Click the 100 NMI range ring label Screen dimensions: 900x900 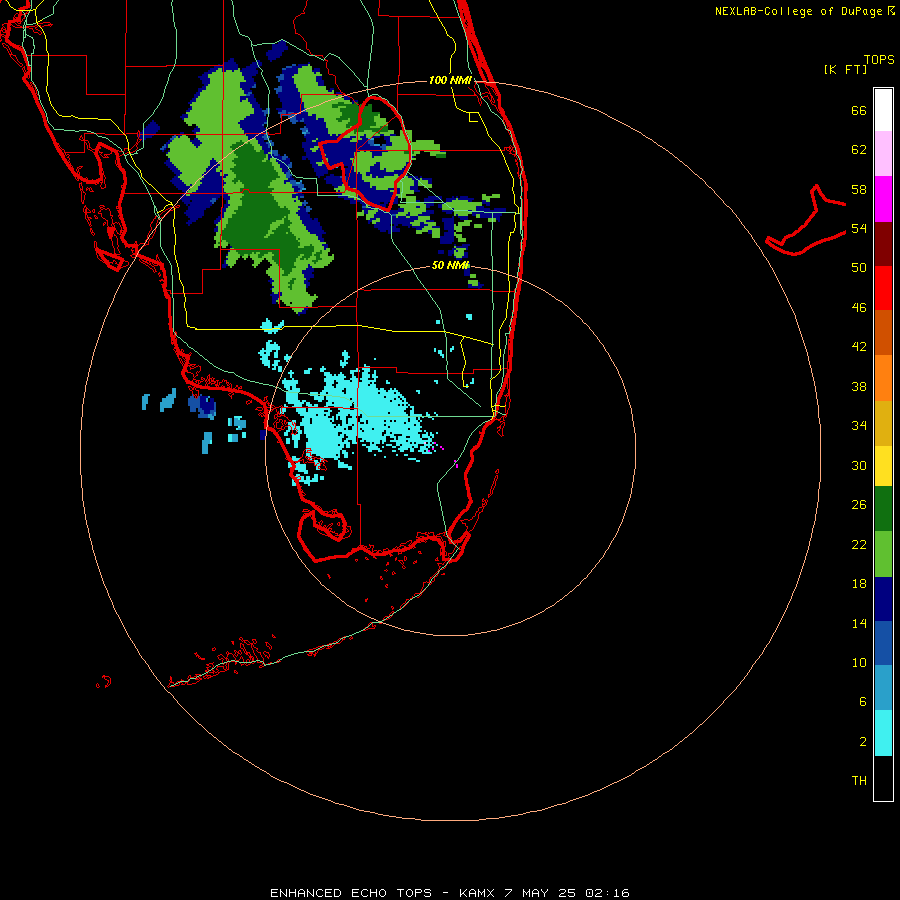point(451,80)
